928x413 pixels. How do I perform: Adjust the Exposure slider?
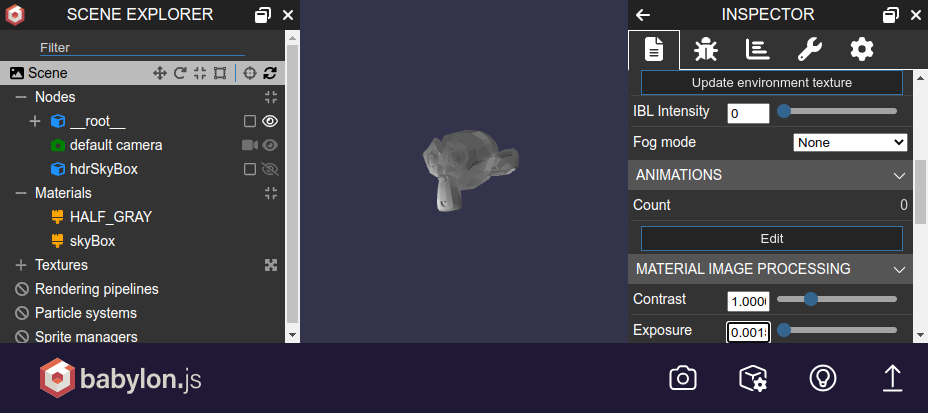pyautogui.click(x=837, y=330)
